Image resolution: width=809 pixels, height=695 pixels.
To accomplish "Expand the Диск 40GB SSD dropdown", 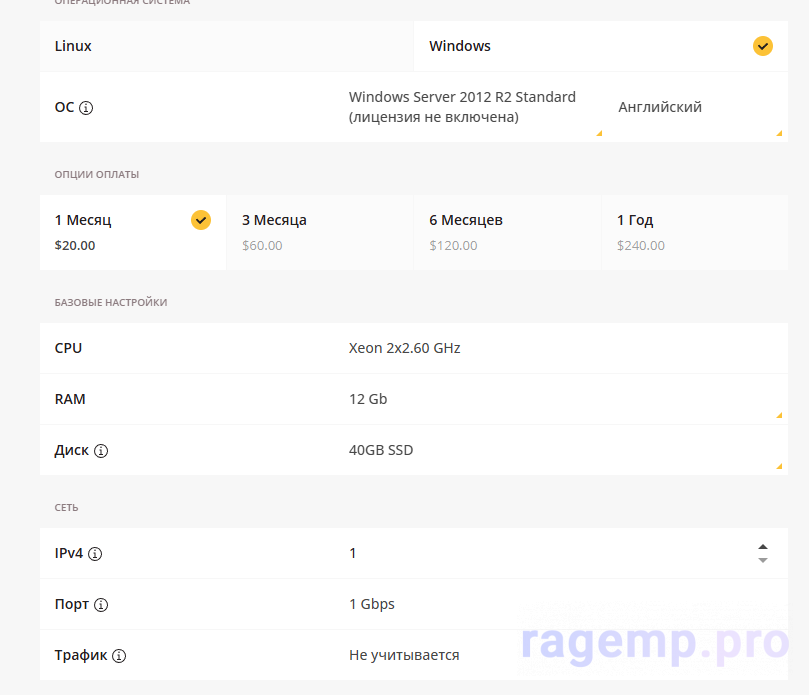I will point(560,451).
